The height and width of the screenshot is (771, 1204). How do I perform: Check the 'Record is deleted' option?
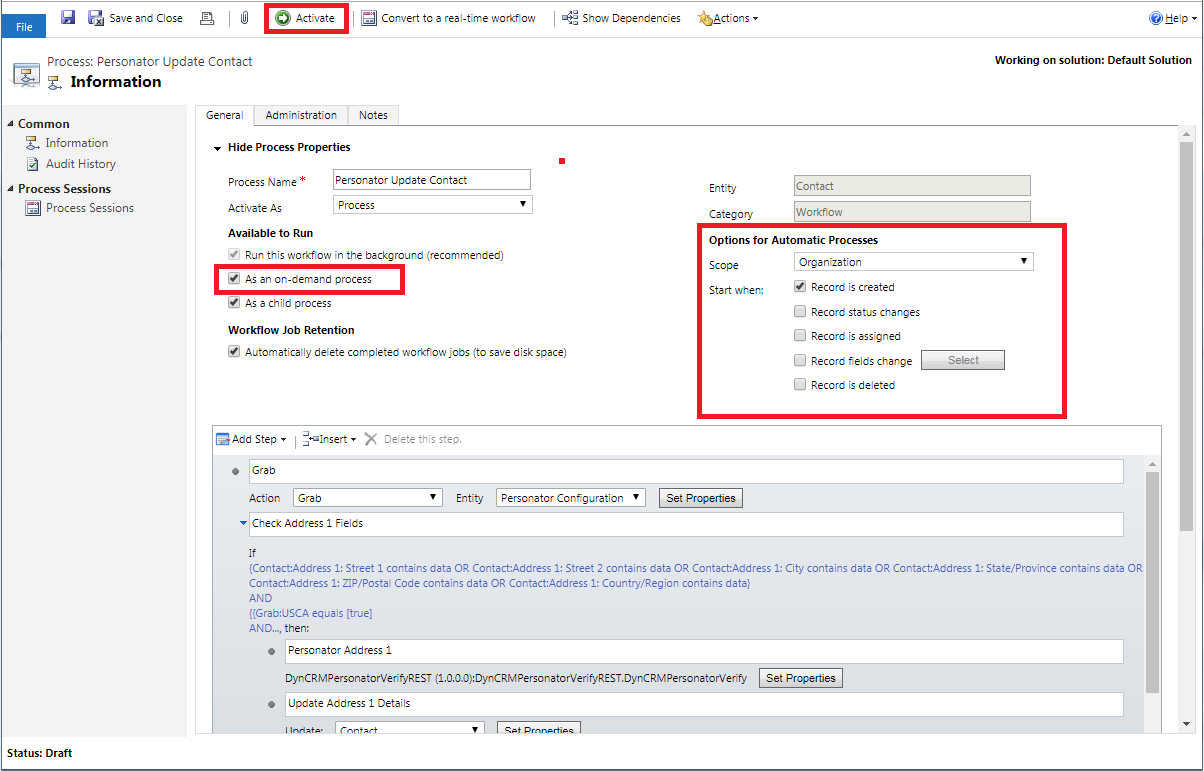[800, 385]
